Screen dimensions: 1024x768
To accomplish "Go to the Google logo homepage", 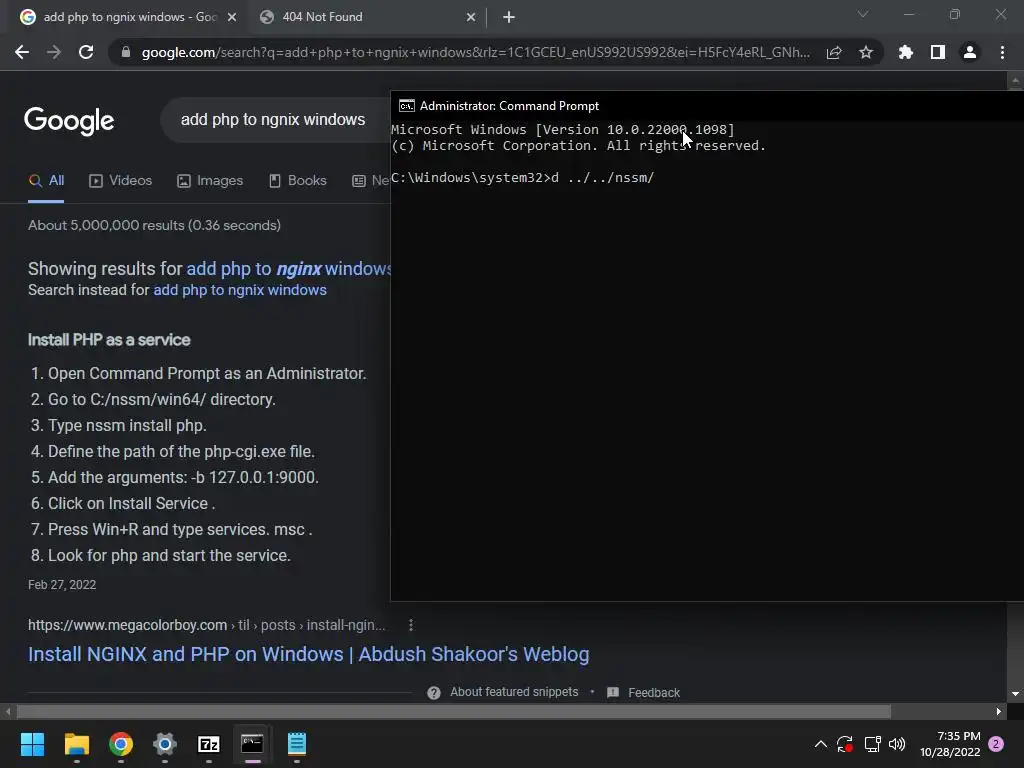I will click(x=69, y=121).
